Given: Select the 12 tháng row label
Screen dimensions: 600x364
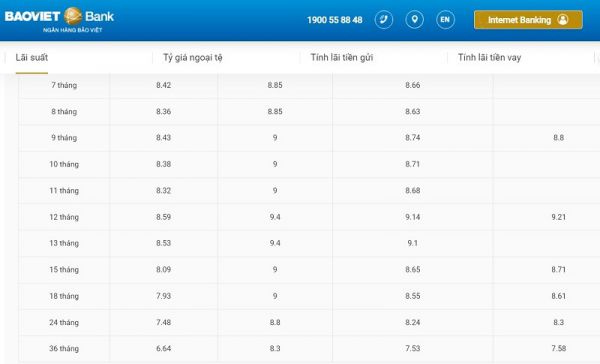Looking at the screenshot, I should (64, 217).
